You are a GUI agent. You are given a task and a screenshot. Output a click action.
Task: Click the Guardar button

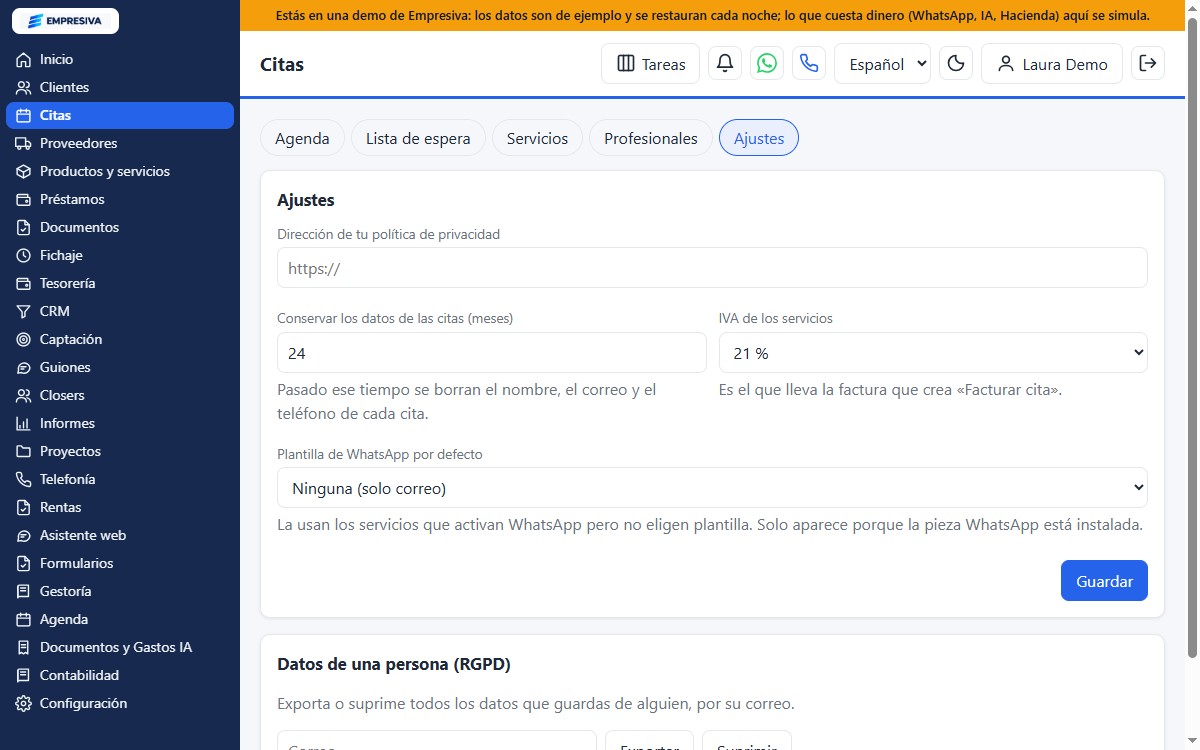[1104, 581]
